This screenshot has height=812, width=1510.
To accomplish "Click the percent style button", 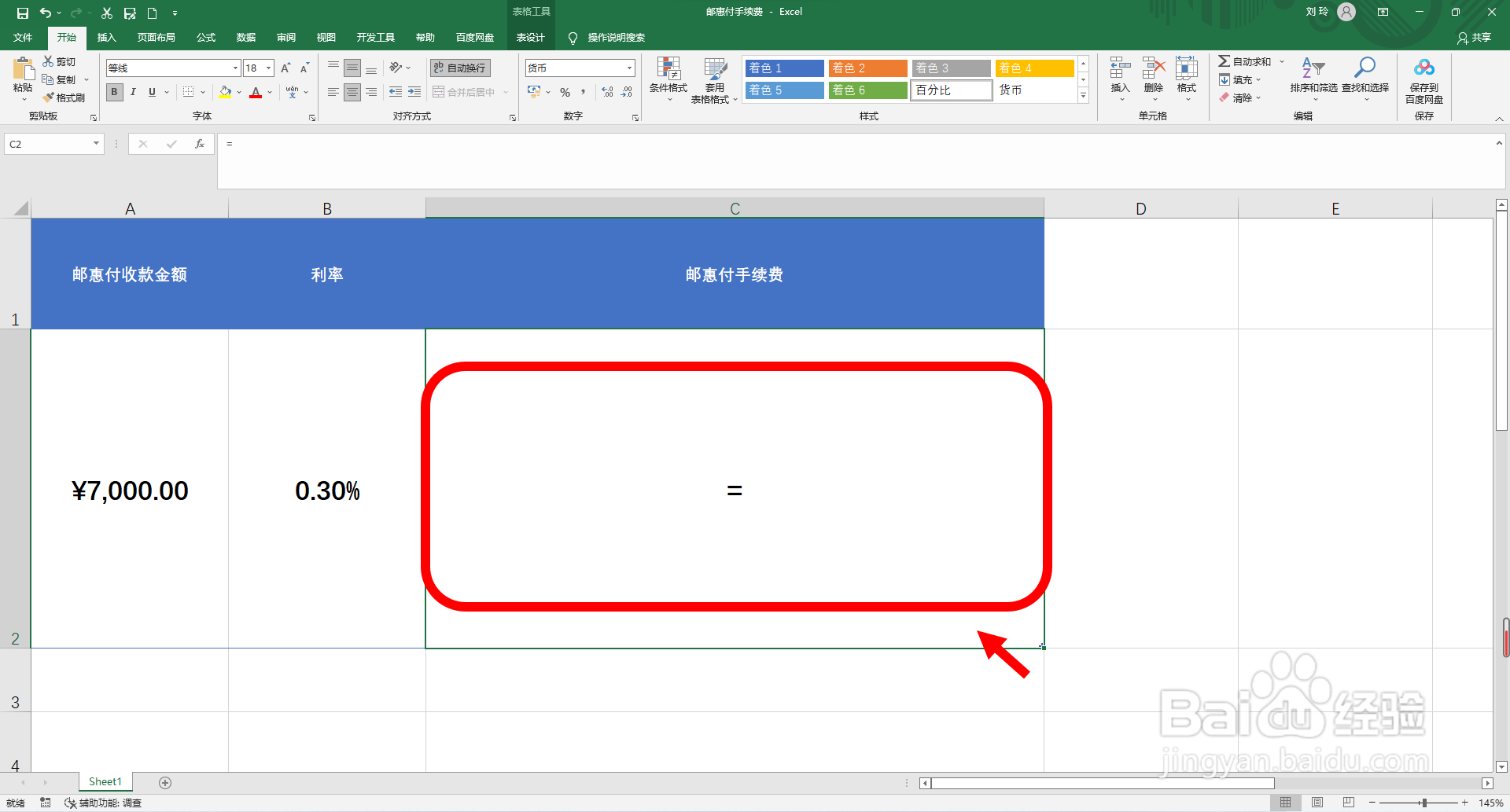I will (x=565, y=92).
